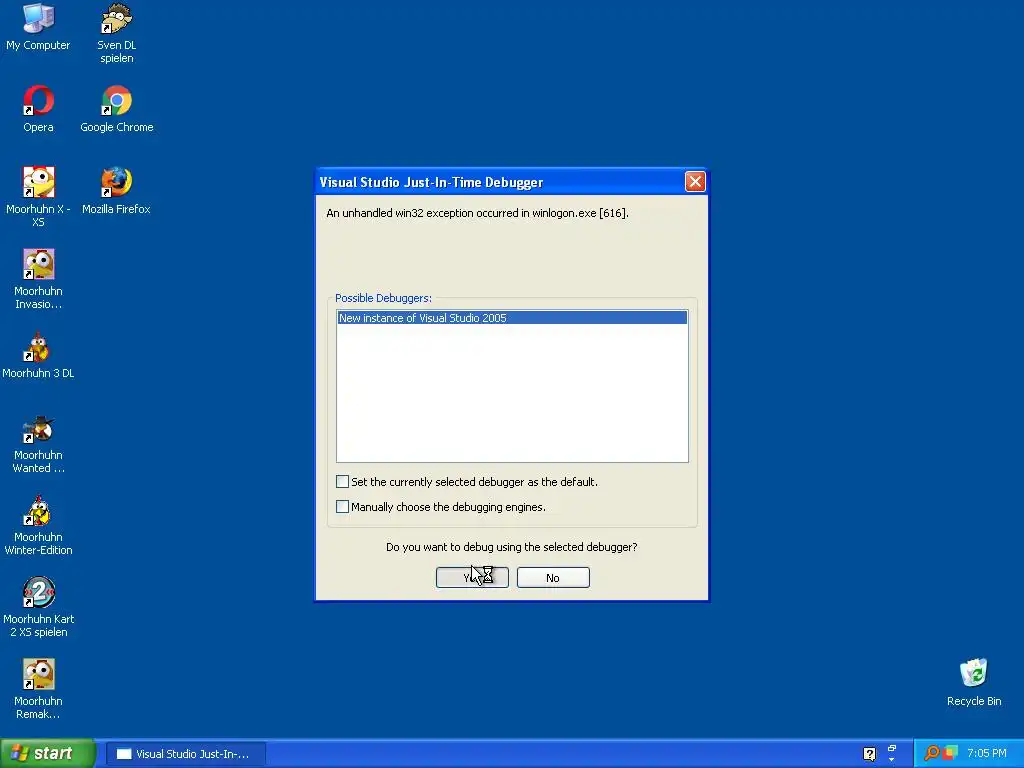The height and width of the screenshot is (768, 1024).
Task: Click the unhandled win32 exception message text
Action: (x=477, y=213)
